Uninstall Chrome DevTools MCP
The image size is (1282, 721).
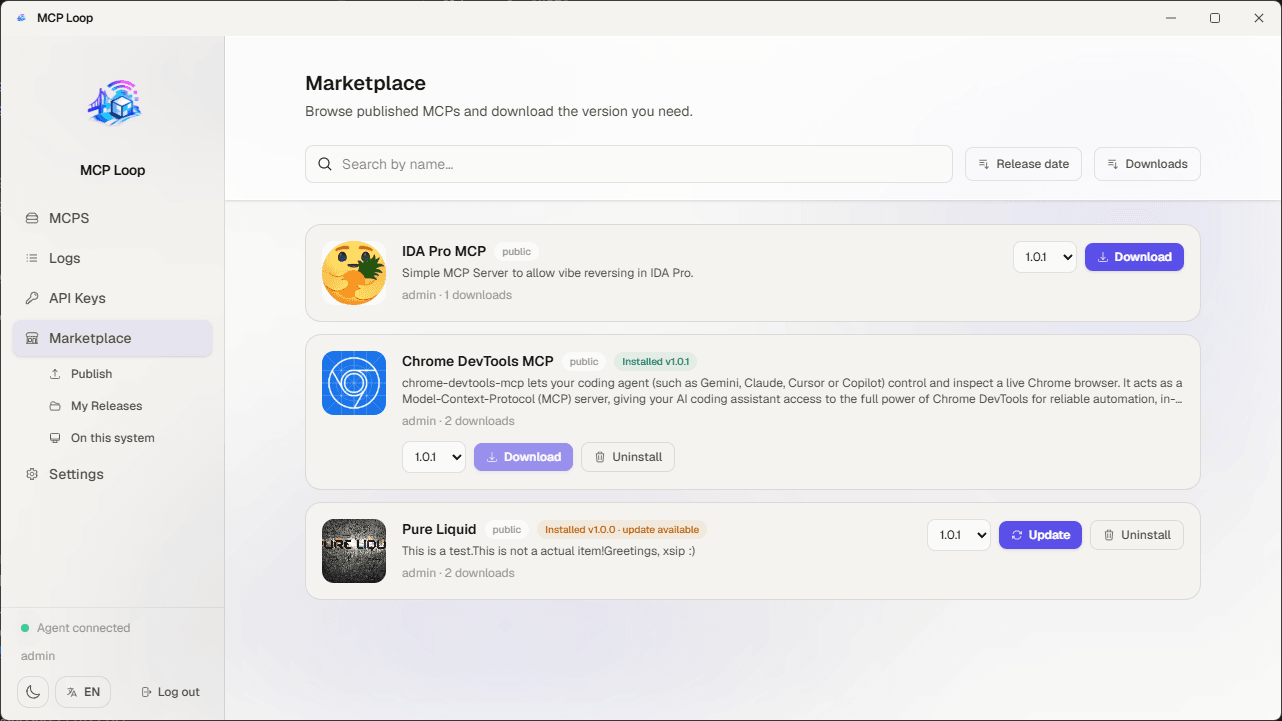click(x=628, y=457)
